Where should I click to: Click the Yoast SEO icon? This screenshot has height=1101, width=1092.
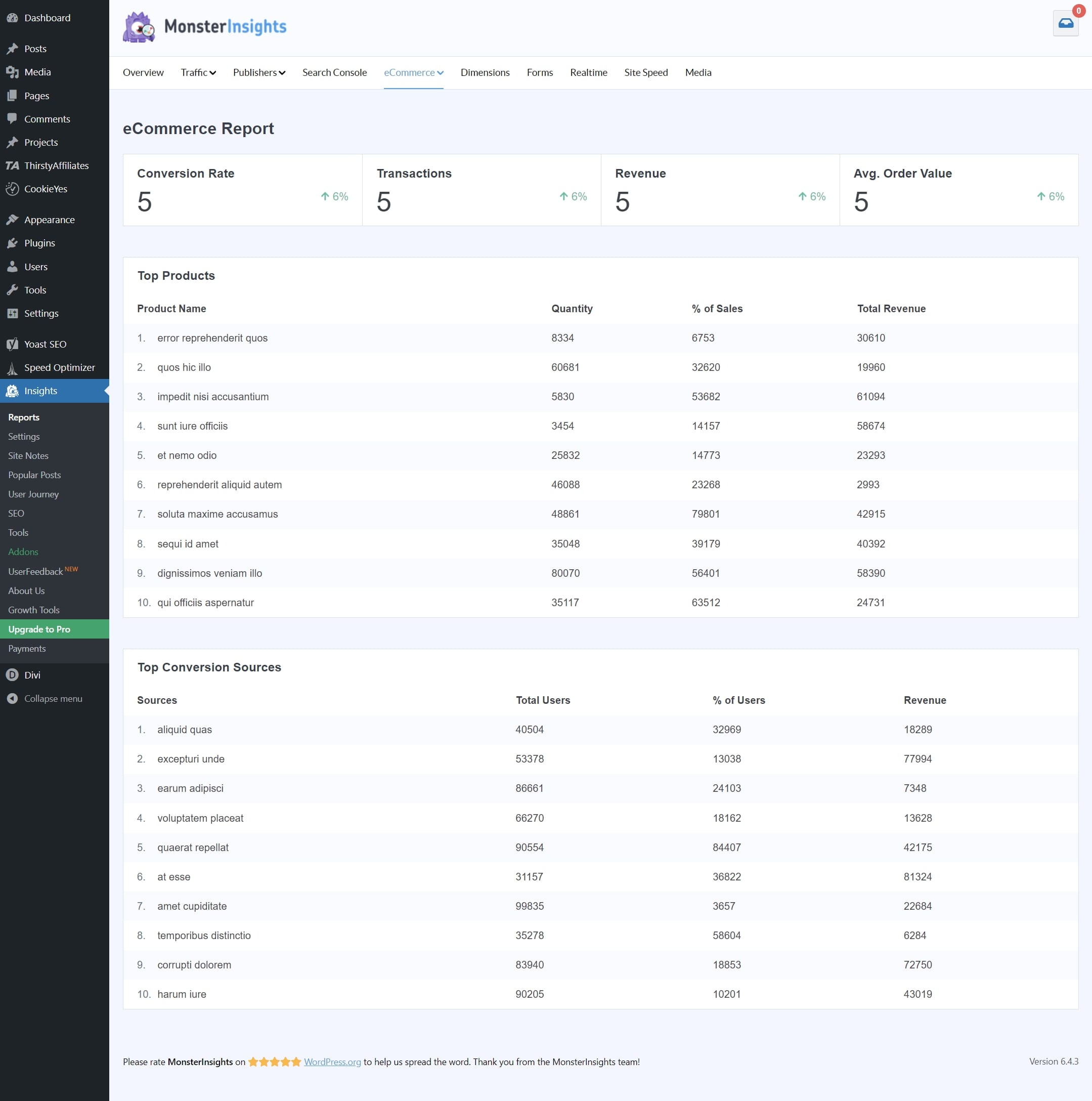(x=13, y=344)
